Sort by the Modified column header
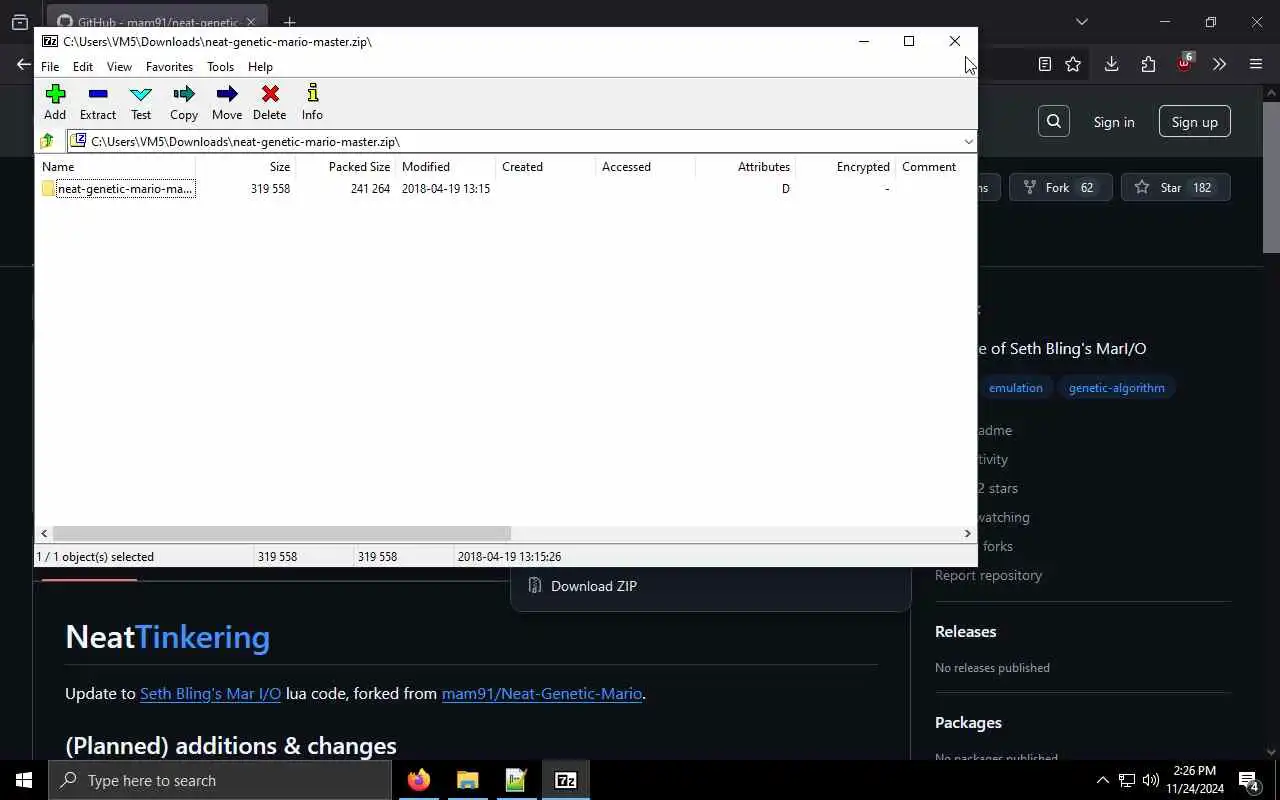 click(x=445, y=167)
